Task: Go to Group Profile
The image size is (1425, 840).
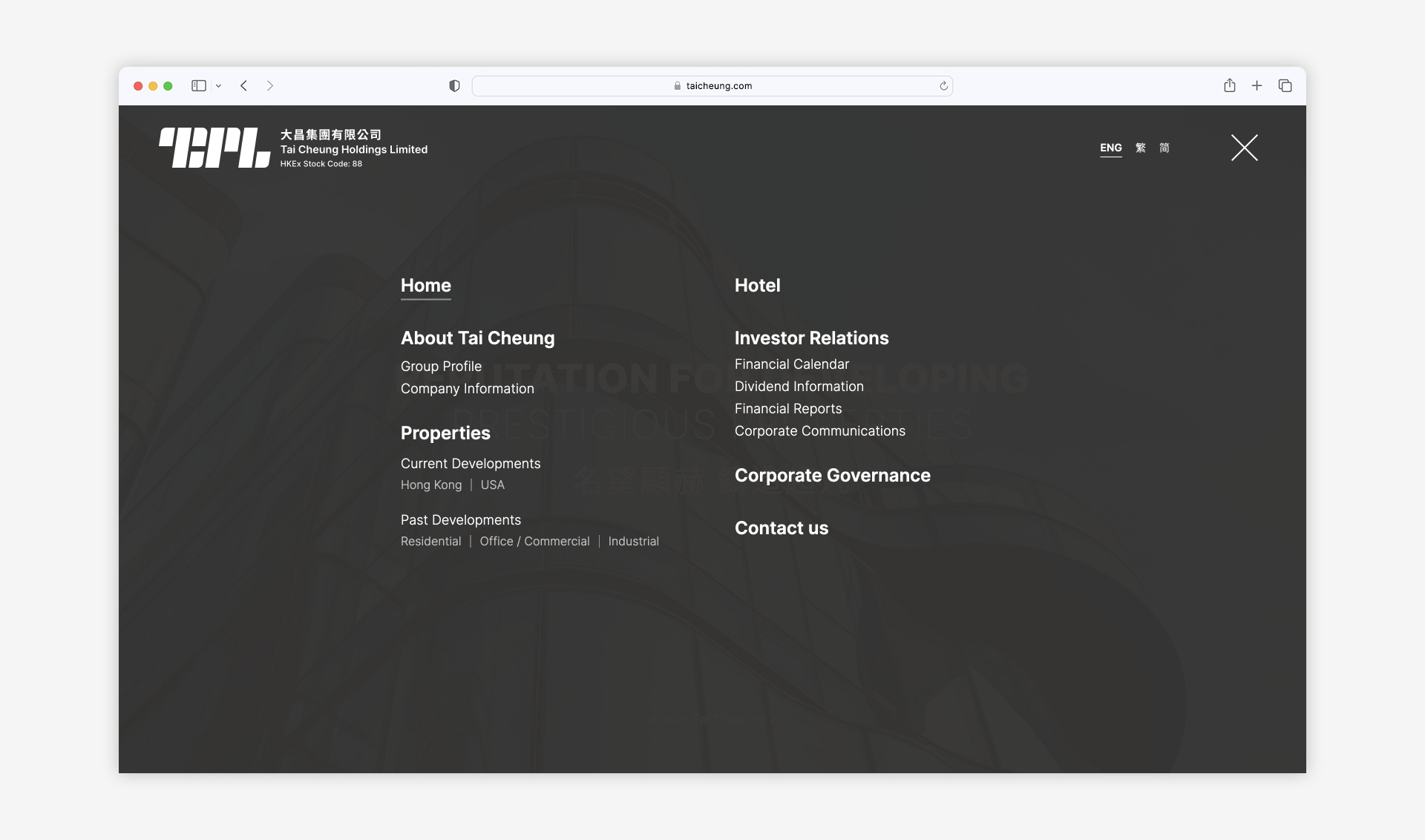Action: coord(441,367)
